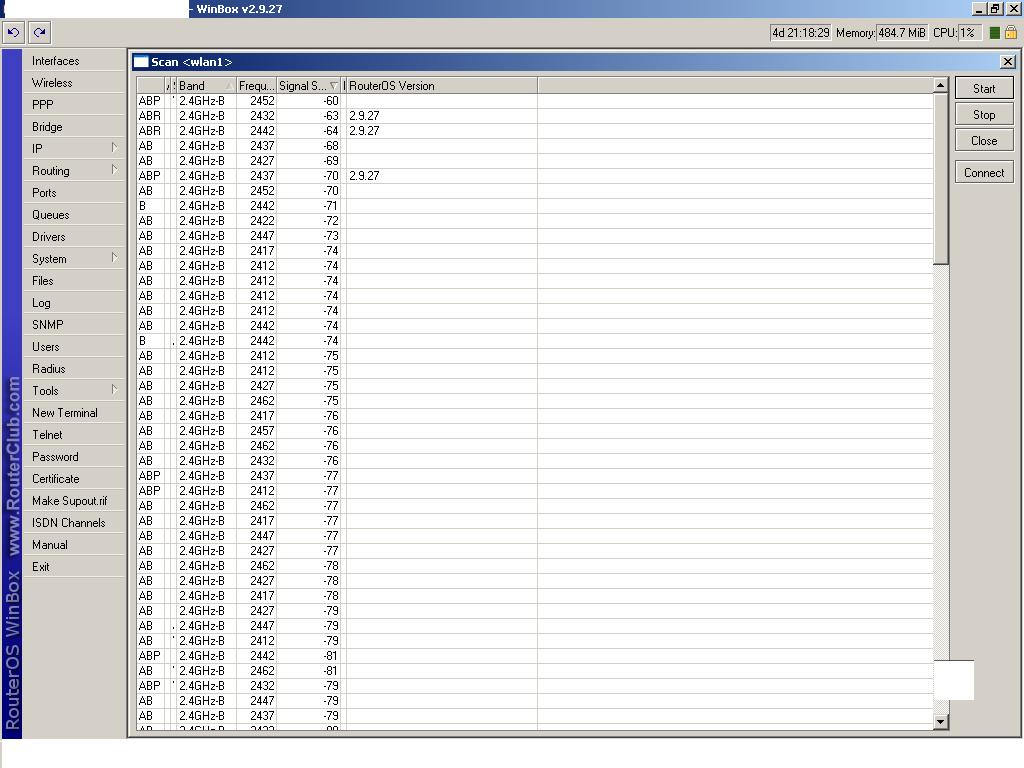Sort by the Signal Strength column header
Screen dimensions: 1024x768
click(309, 86)
